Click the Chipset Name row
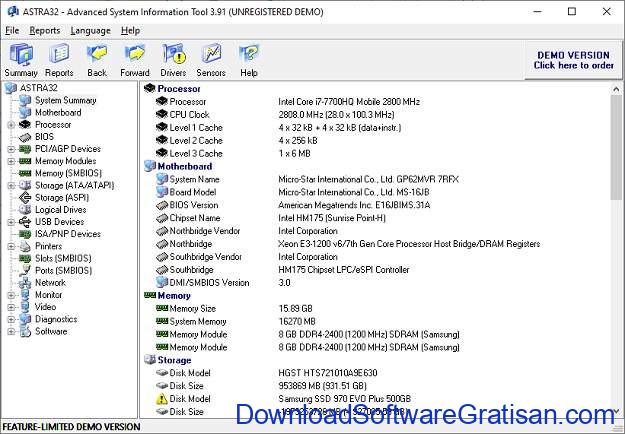625x434 pixels. pos(271,218)
